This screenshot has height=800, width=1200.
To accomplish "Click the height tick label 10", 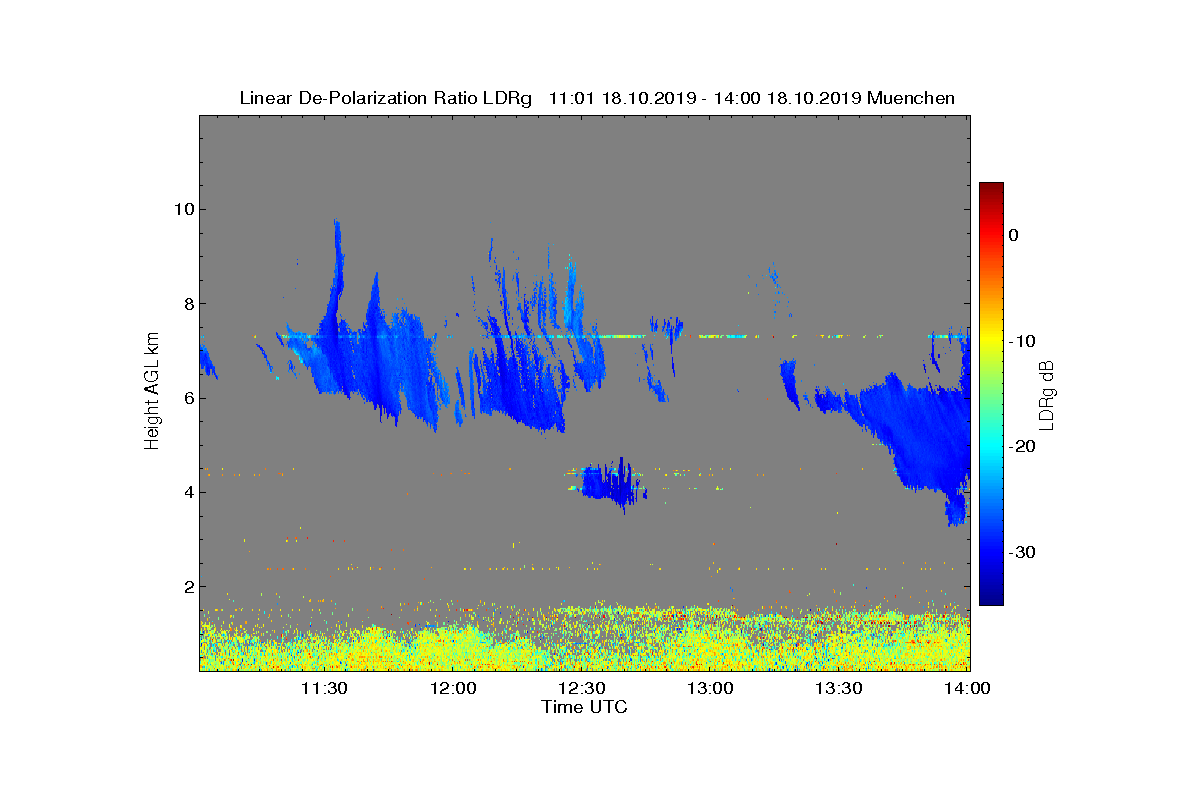I will point(182,209).
